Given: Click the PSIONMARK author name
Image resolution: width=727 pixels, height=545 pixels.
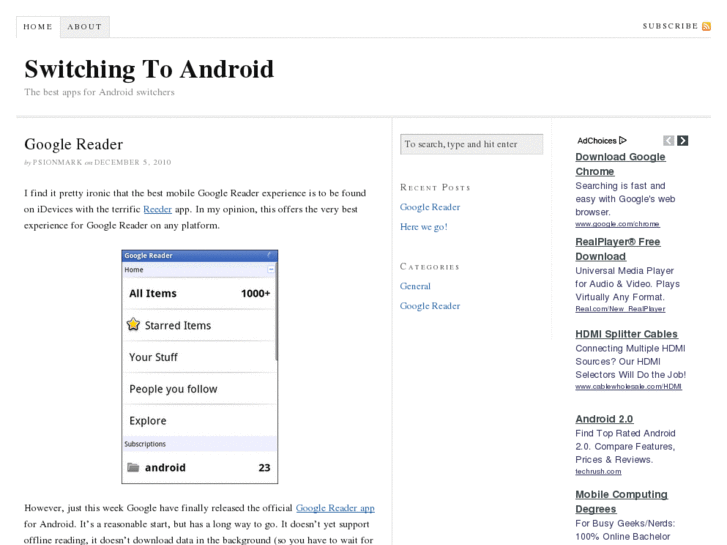Looking at the screenshot, I should tap(57, 162).
